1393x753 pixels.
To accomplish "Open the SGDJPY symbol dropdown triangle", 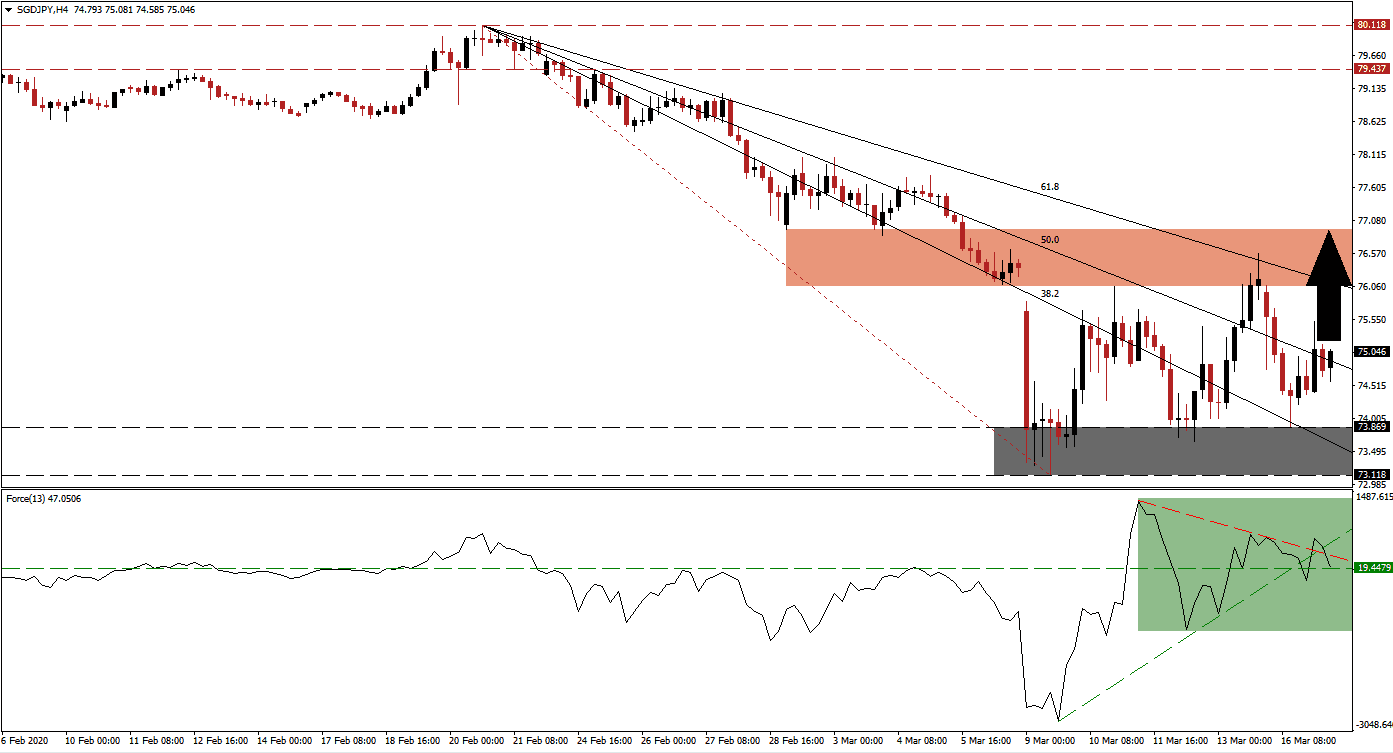I will tap(9, 9).
